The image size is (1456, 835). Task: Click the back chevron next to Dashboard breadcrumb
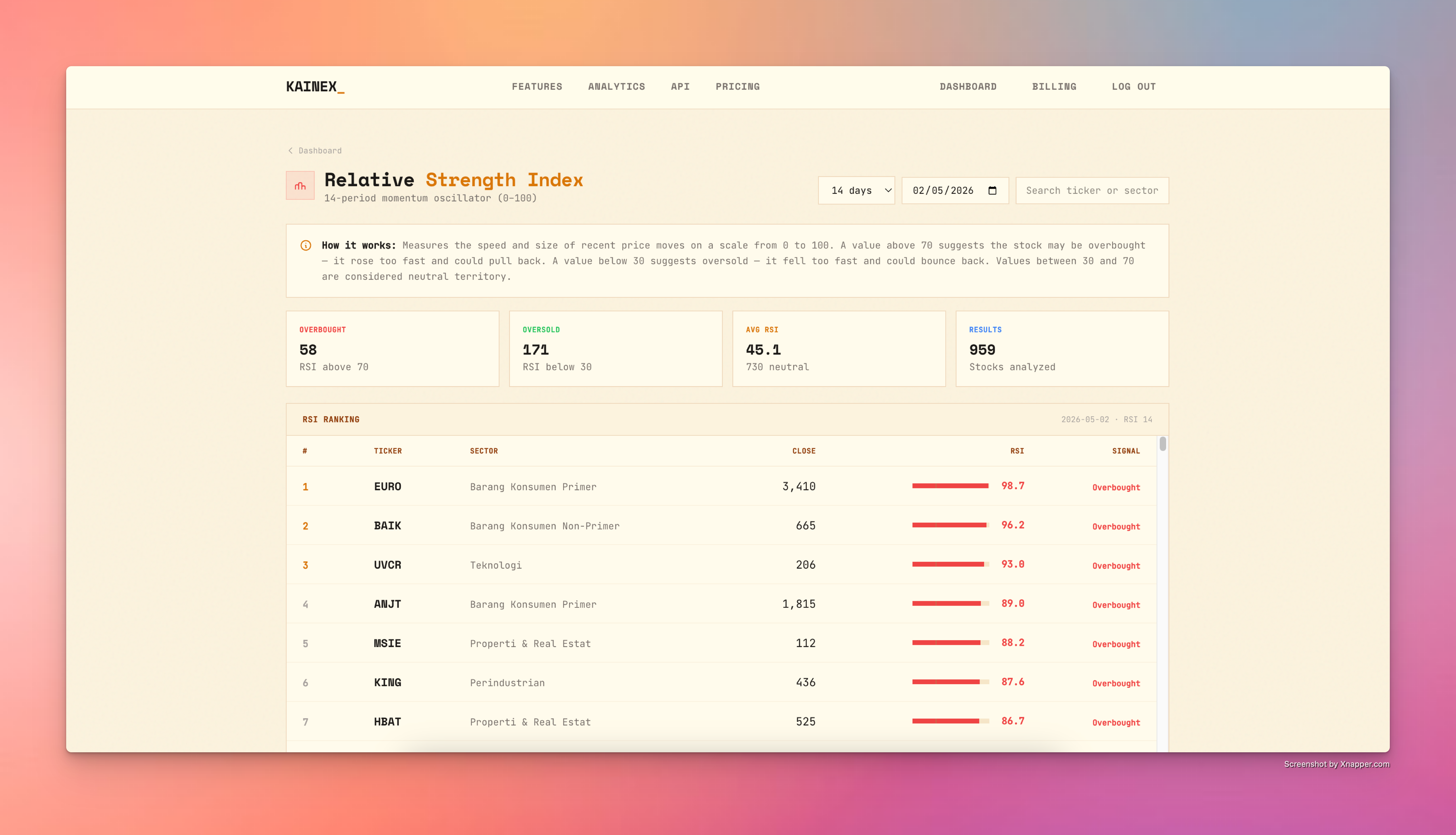tap(290, 150)
